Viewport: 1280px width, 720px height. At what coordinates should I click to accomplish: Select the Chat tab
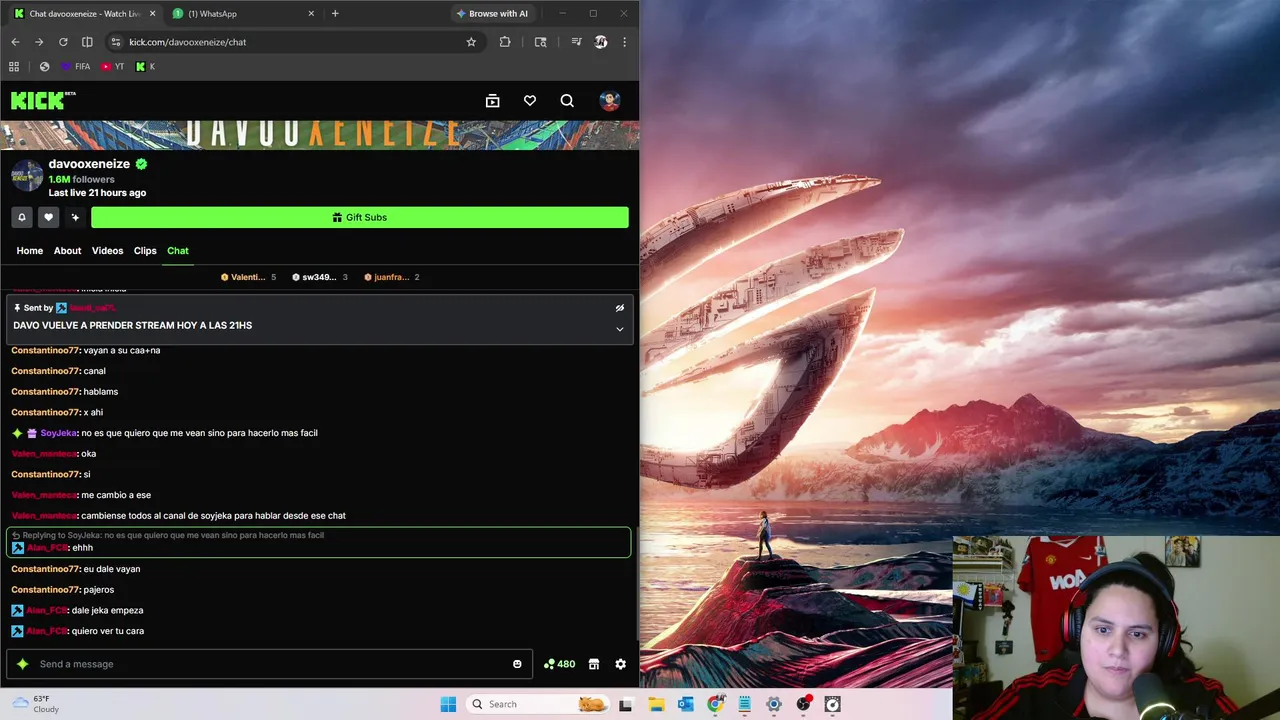click(178, 251)
